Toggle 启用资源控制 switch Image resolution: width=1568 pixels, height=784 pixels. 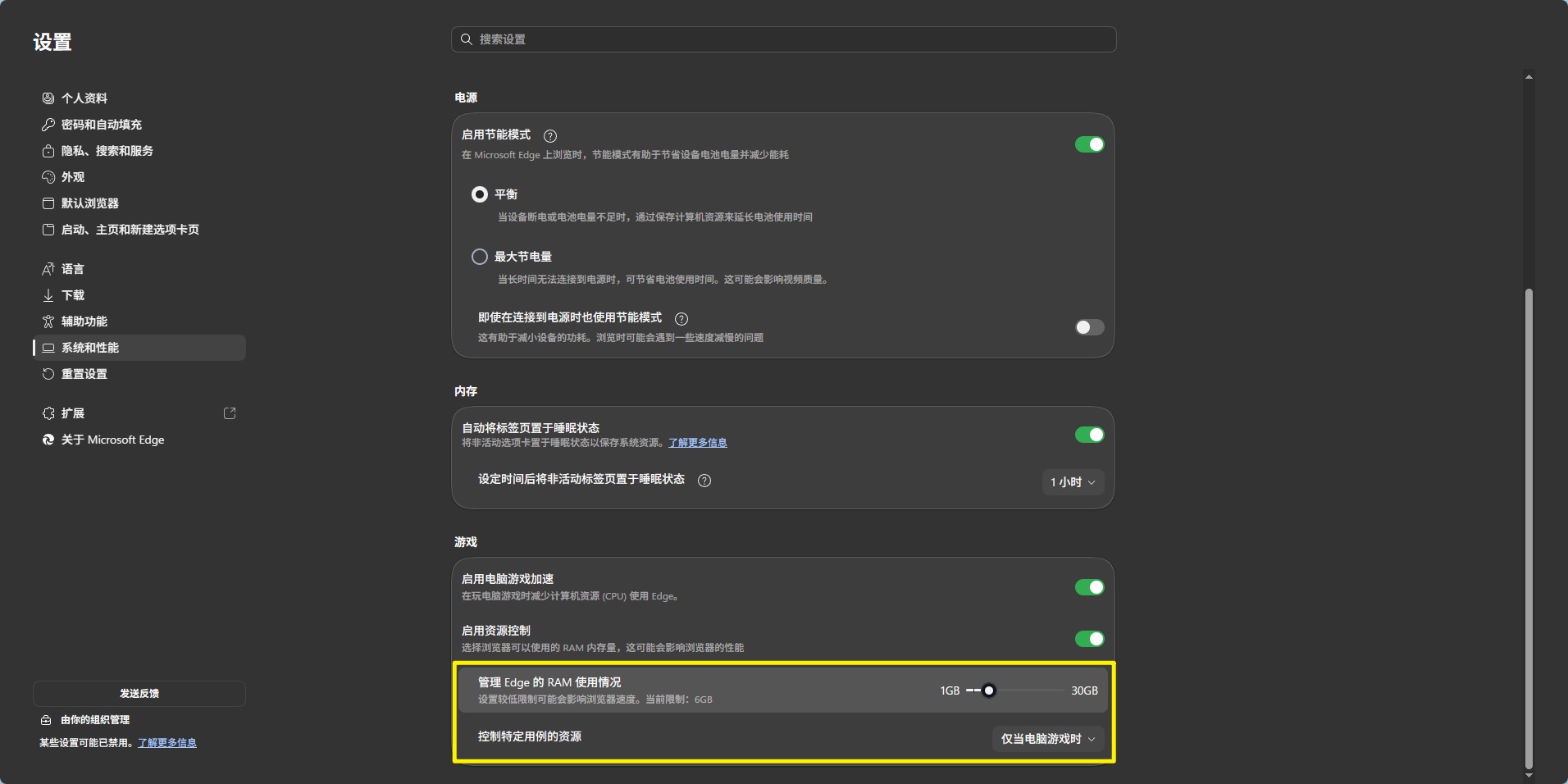point(1090,639)
